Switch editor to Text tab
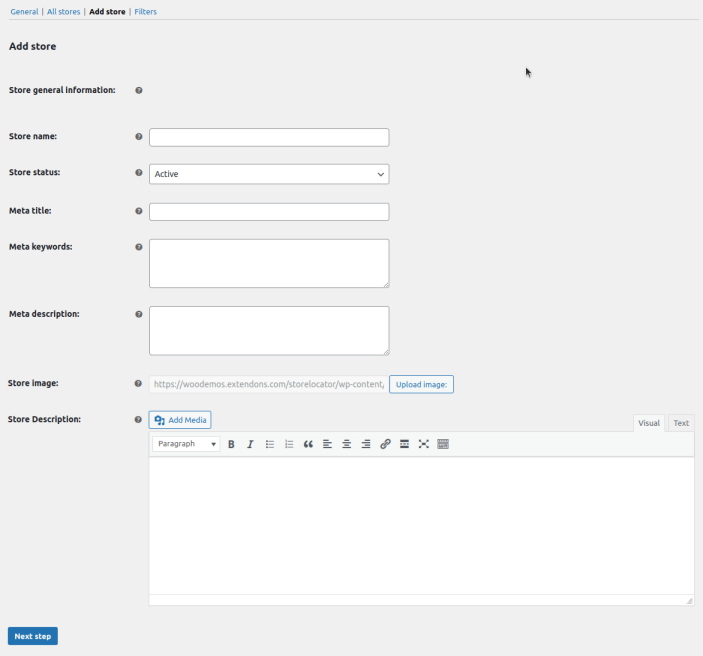Viewport: 703px width, 656px height. pyautogui.click(x=681, y=423)
